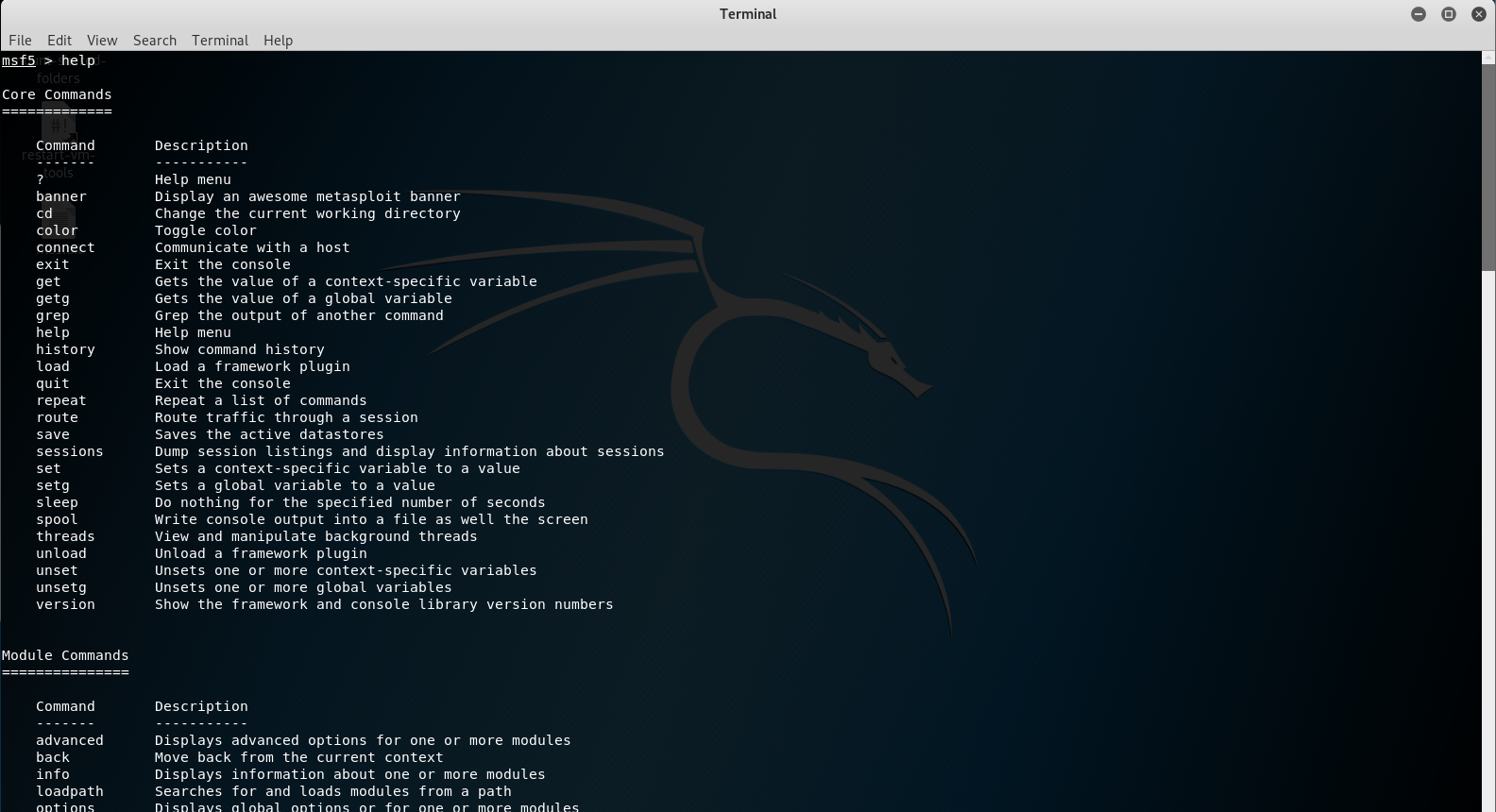Image resolution: width=1496 pixels, height=812 pixels.
Task: Select the 'sessions' command text
Action: point(70,451)
